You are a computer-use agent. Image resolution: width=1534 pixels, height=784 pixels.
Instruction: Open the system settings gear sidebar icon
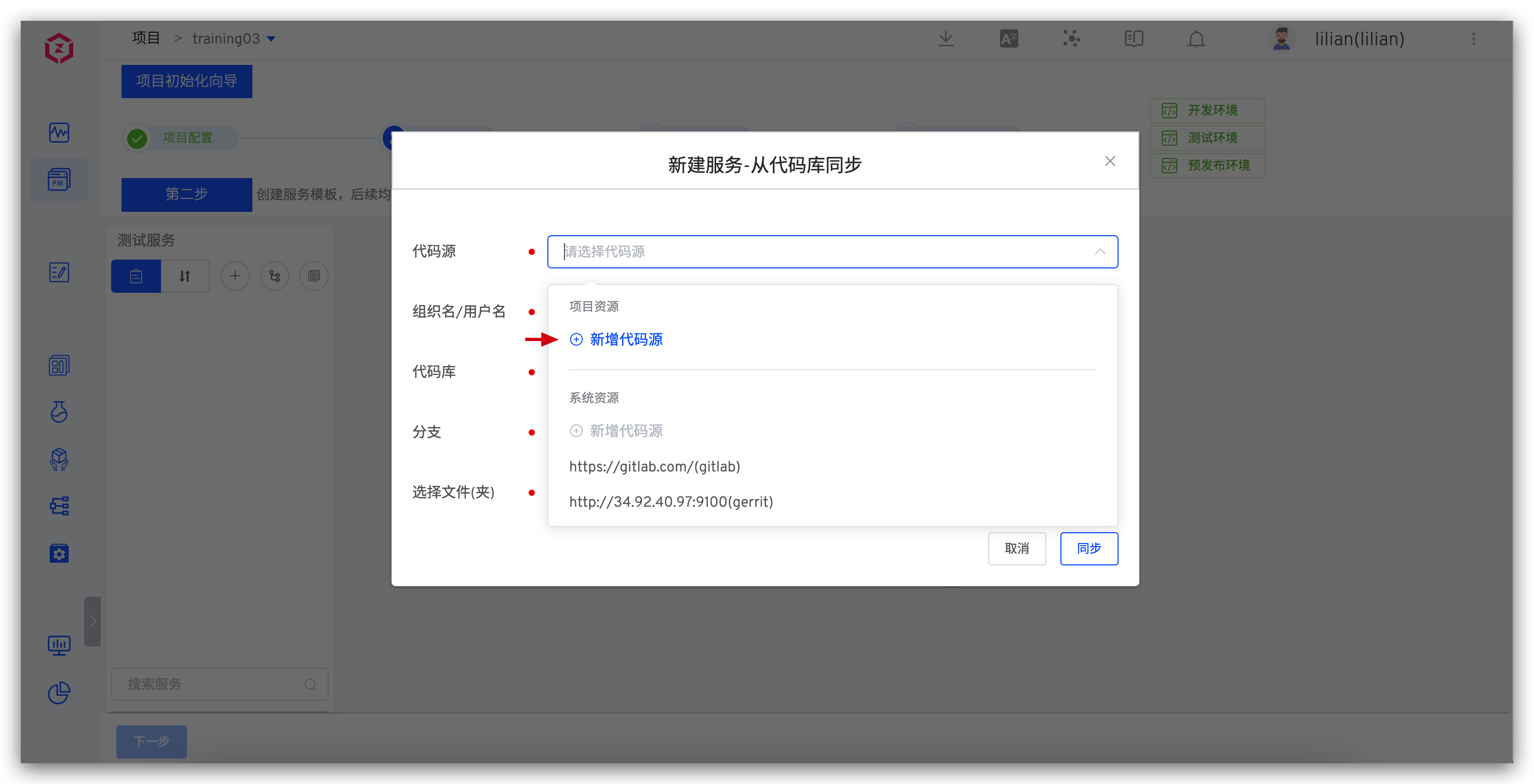pos(59,553)
